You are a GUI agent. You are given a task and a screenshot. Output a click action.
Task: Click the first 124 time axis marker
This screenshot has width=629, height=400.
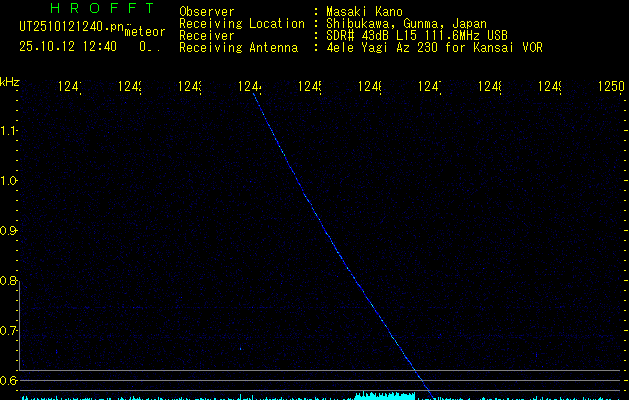pyautogui.click(x=69, y=88)
